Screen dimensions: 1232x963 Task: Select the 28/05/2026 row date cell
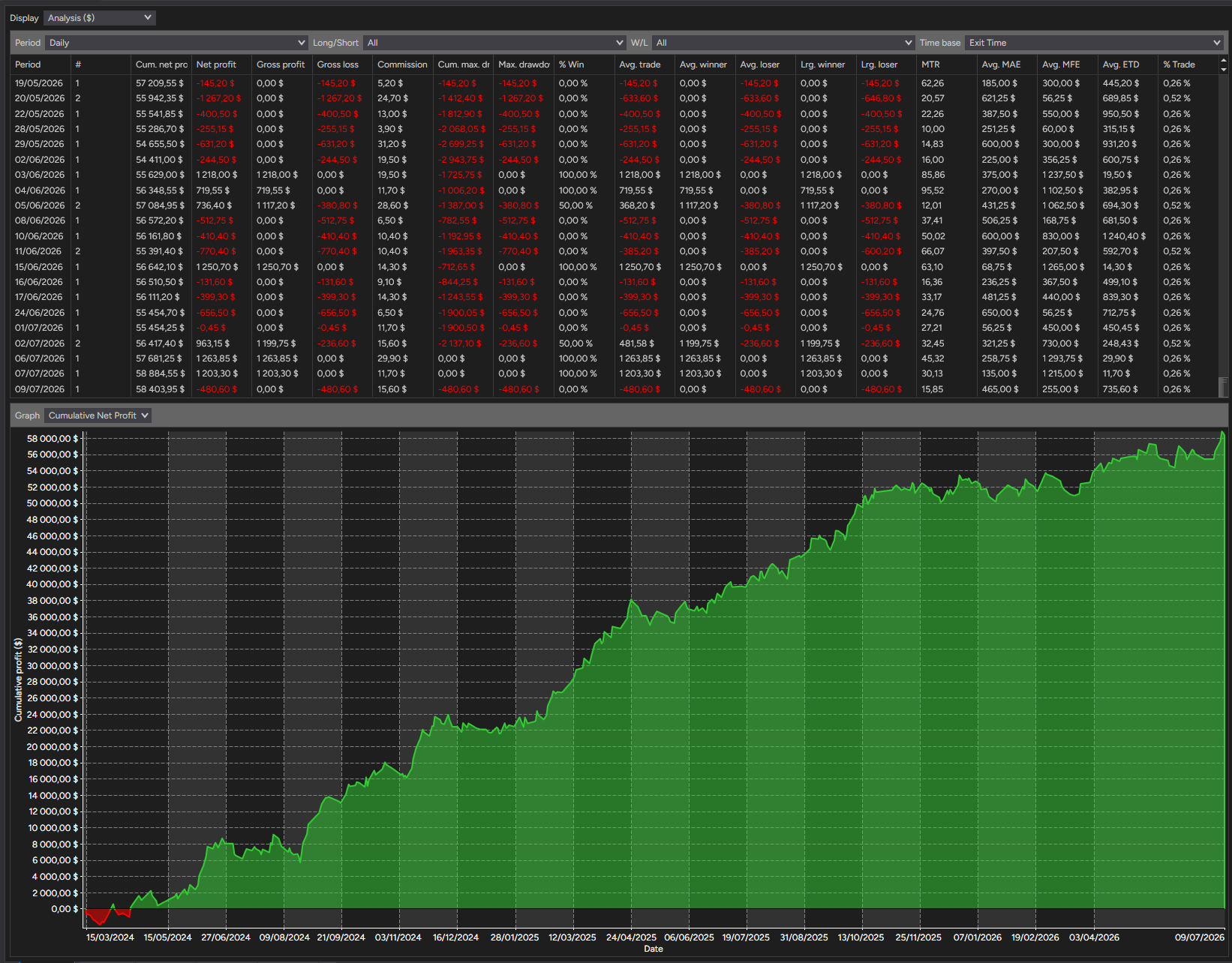coord(39,129)
